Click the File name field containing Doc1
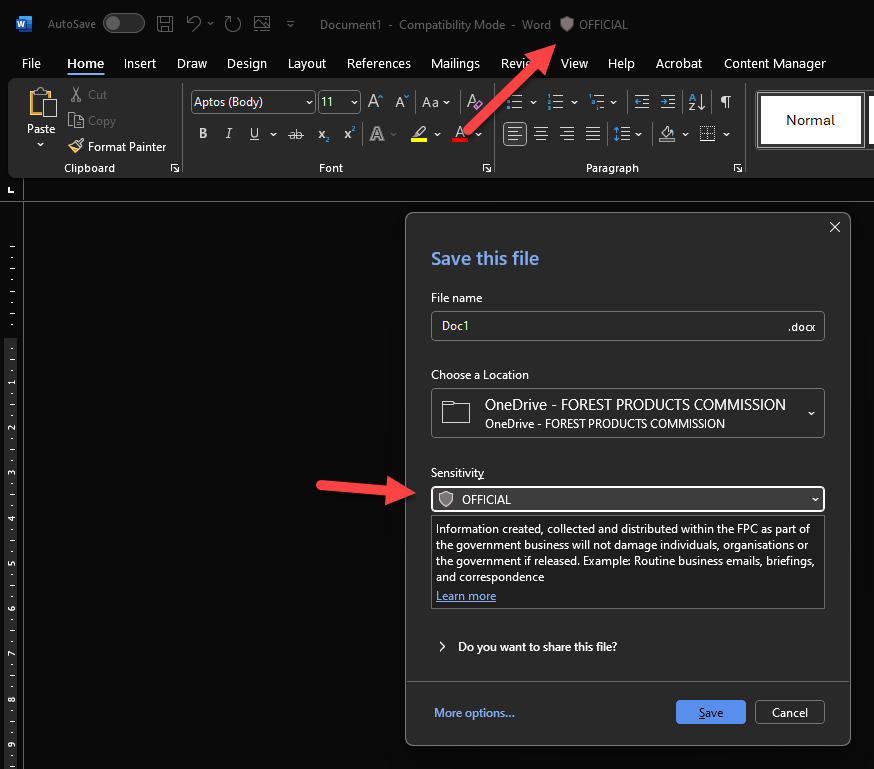This screenshot has width=874, height=769. 628,326
